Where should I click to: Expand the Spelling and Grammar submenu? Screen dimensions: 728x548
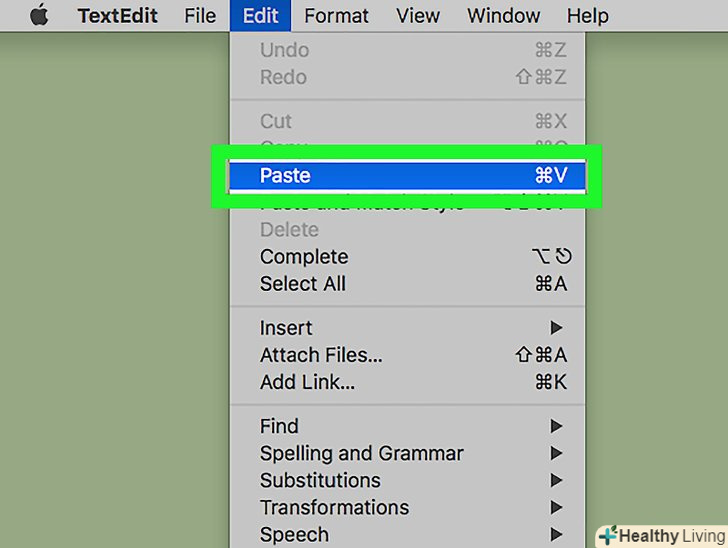pyautogui.click(x=361, y=453)
